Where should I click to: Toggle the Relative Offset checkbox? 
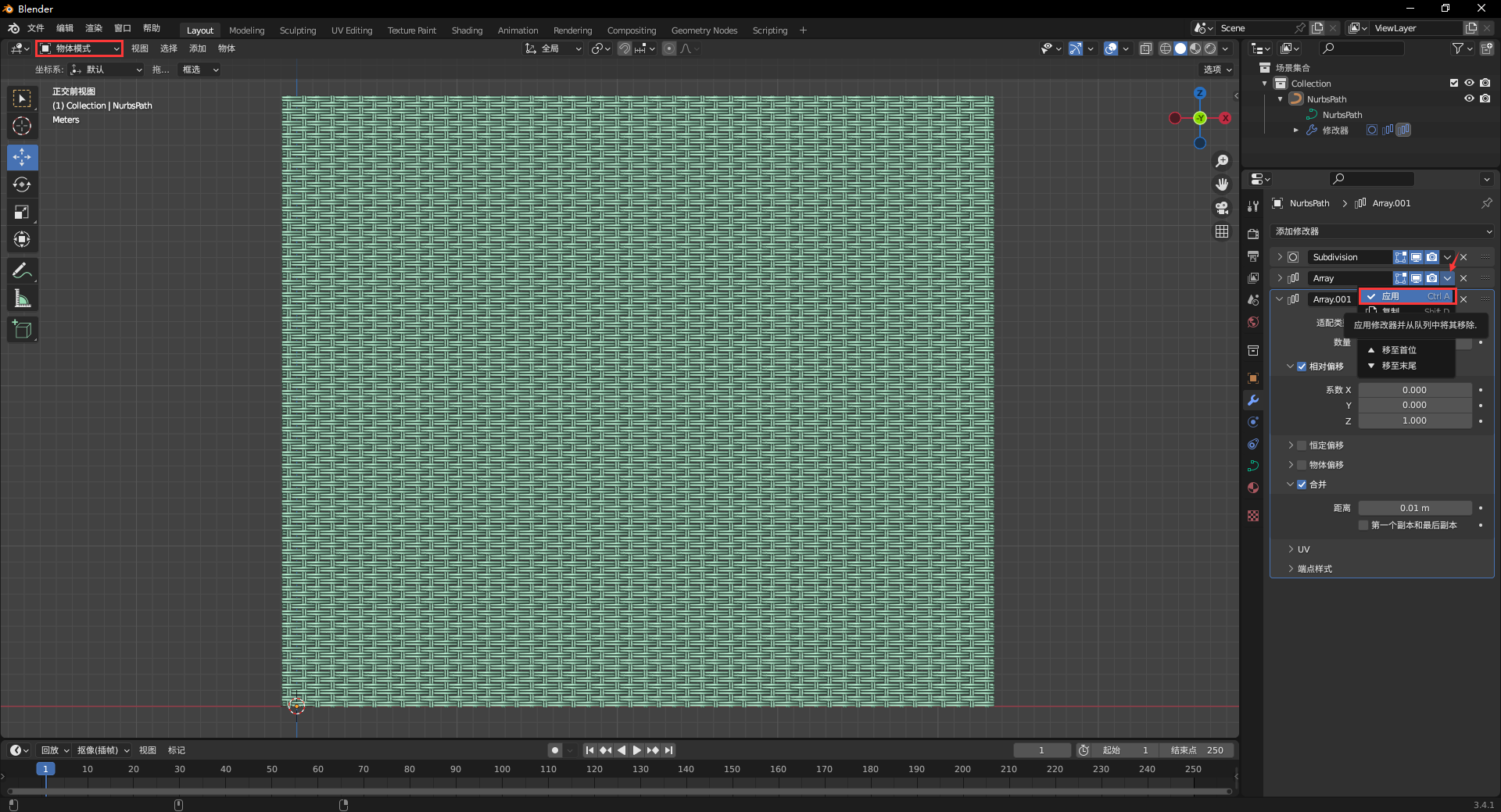click(x=1302, y=367)
